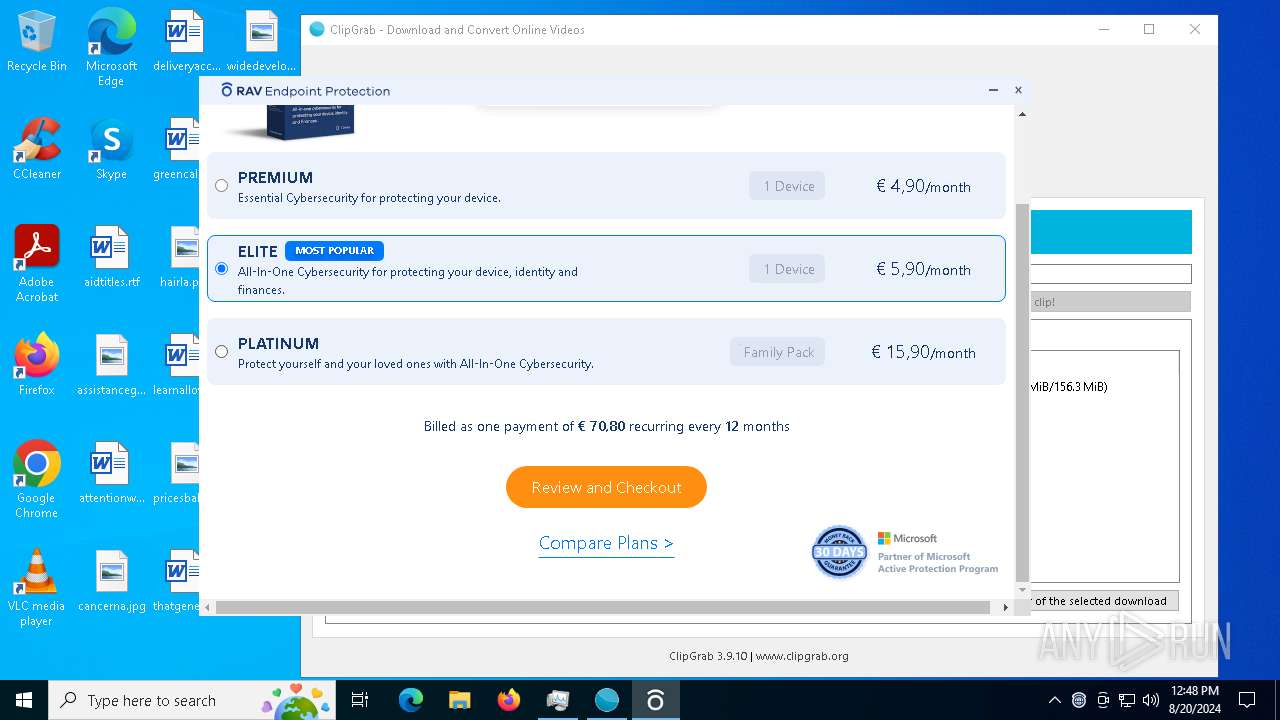Click the Windows Start button

point(24,700)
